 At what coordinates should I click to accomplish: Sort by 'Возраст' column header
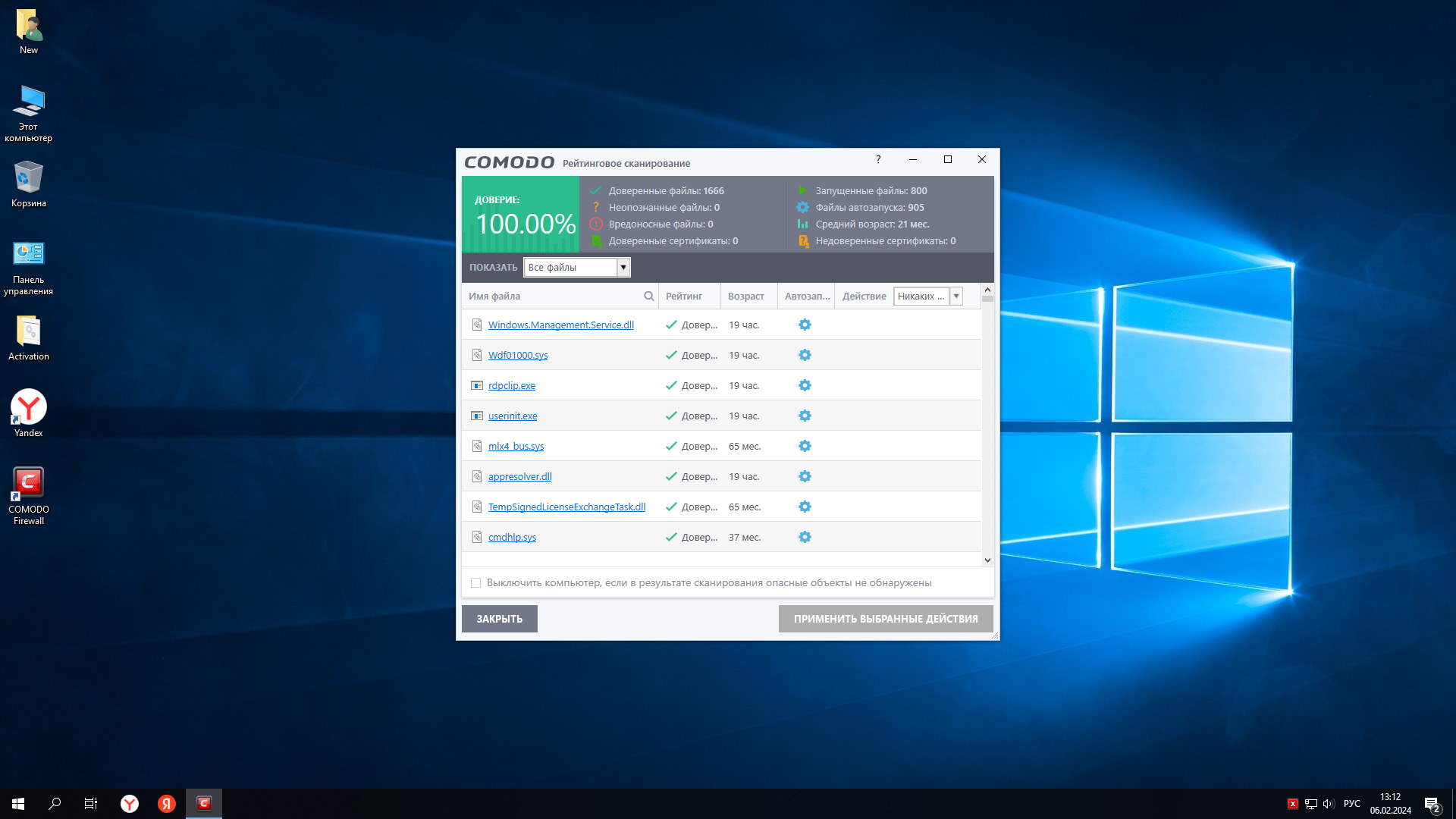click(745, 297)
